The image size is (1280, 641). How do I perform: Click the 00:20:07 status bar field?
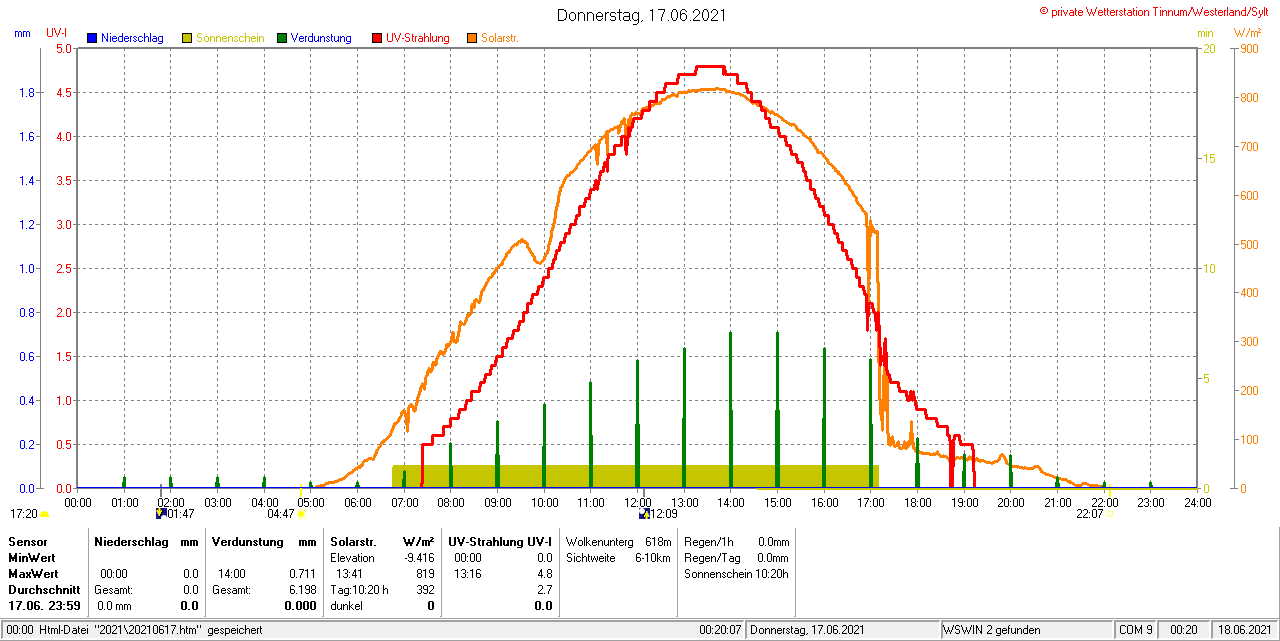pos(720,630)
